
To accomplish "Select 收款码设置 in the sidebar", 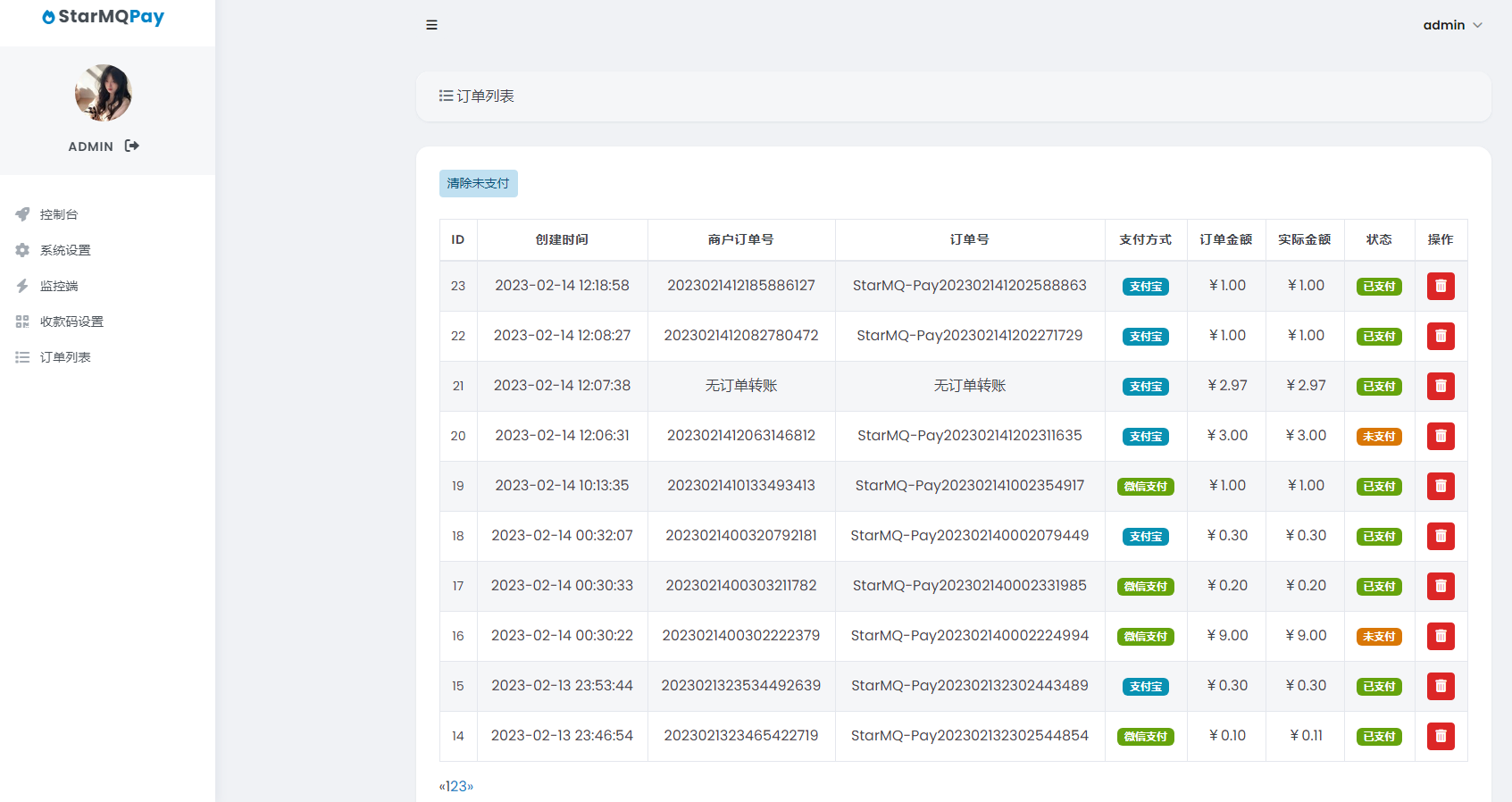I will coord(71,322).
